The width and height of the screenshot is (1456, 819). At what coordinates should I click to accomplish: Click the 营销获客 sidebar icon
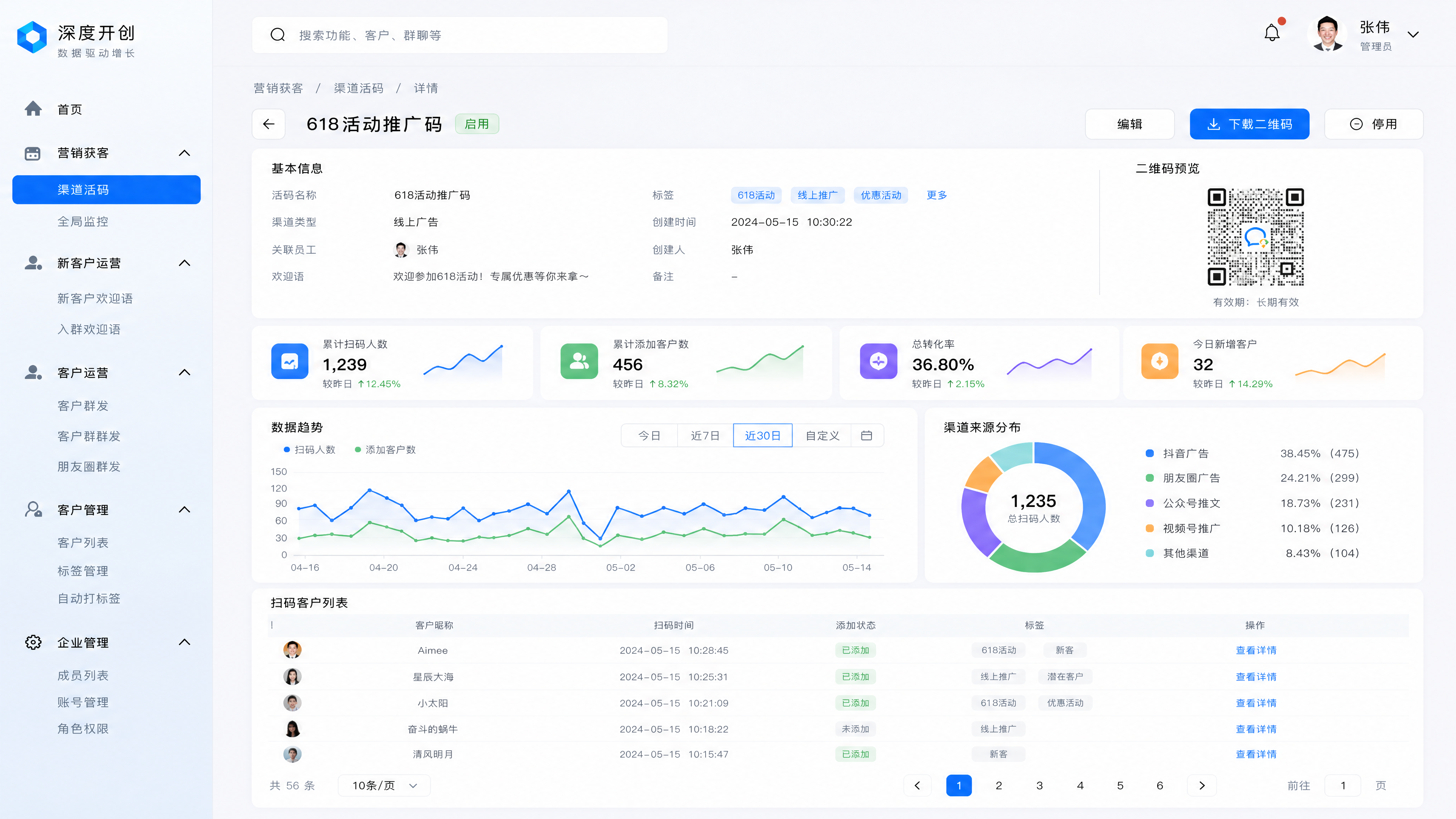click(33, 153)
